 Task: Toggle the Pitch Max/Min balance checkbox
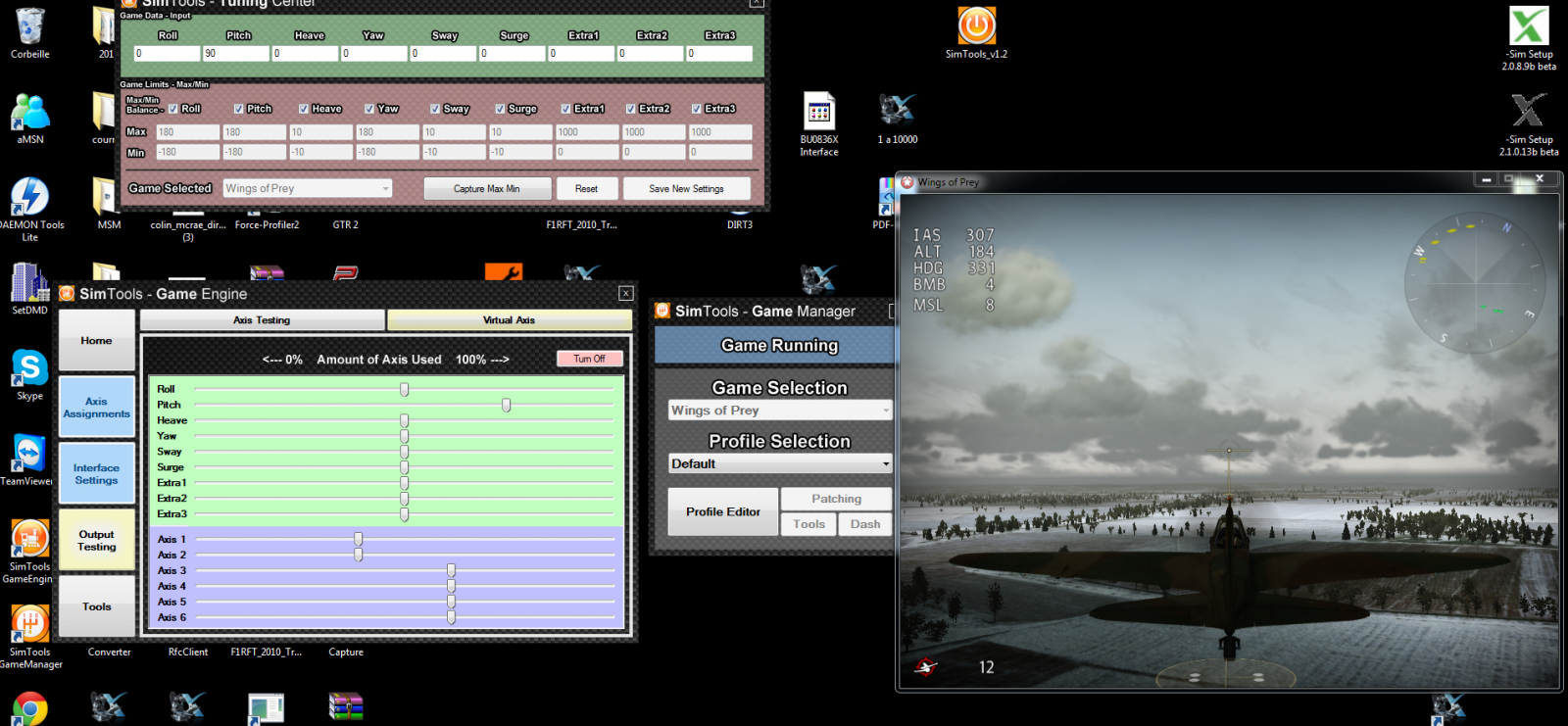239,109
